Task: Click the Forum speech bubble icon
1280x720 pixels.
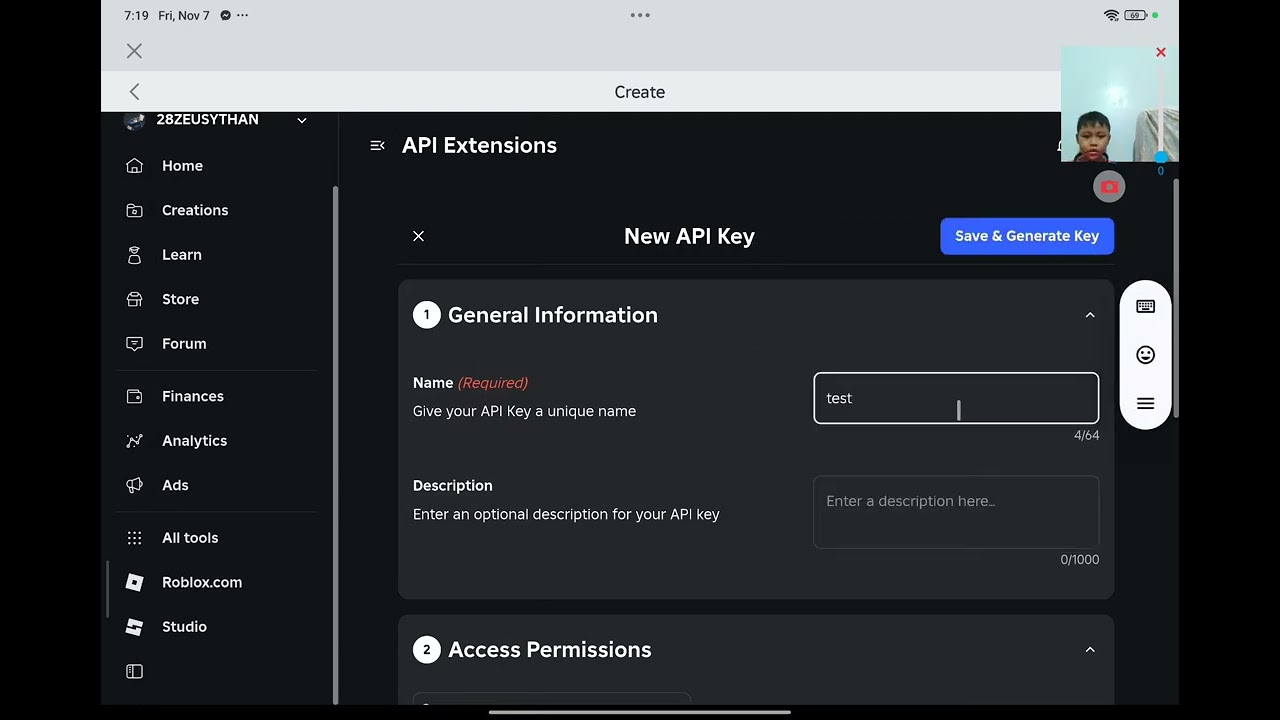Action: click(x=135, y=343)
